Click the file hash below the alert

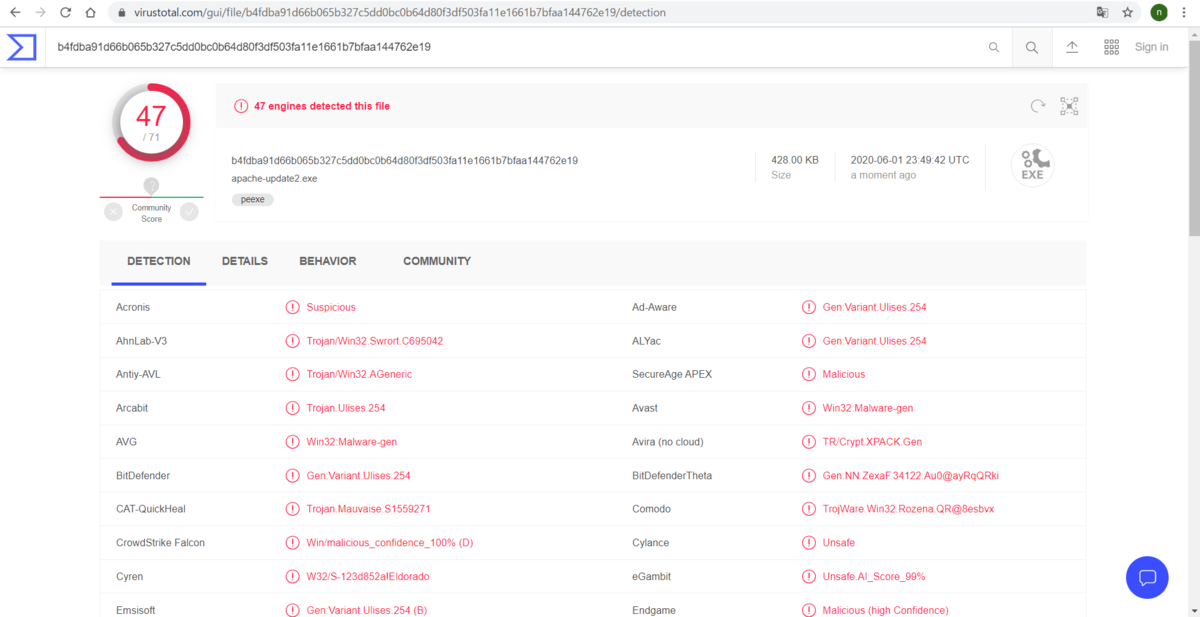point(404,160)
